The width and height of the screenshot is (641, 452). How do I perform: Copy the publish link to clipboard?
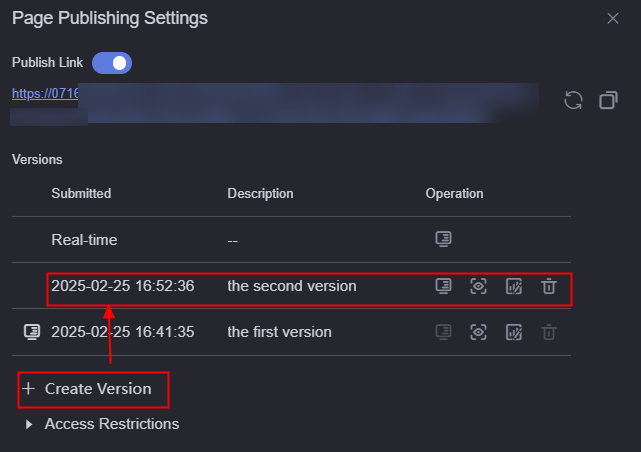608,100
